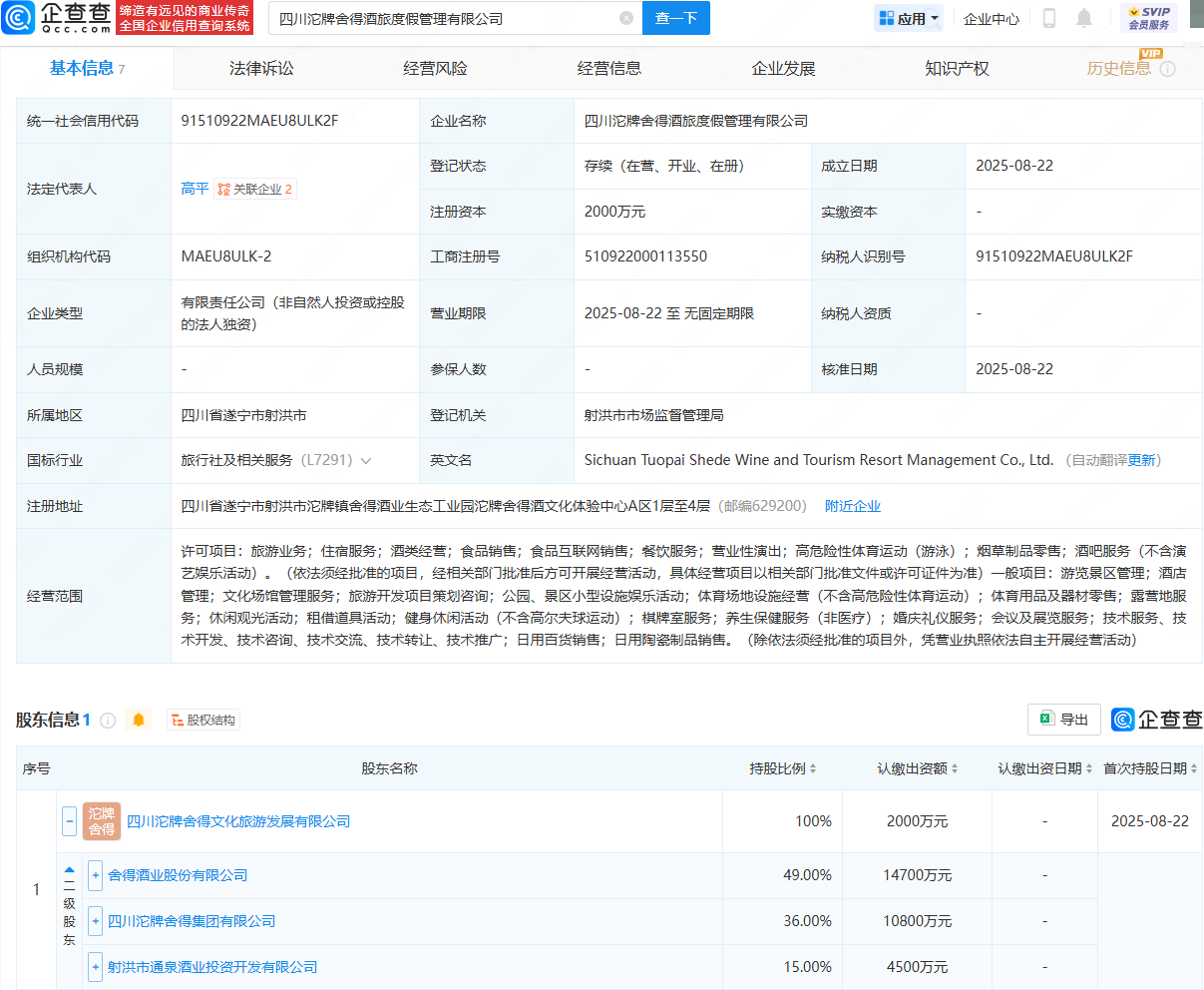Click the 沱牌舍得 orange logo thumbnail
This screenshot has height=990, width=1204.
click(x=102, y=821)
